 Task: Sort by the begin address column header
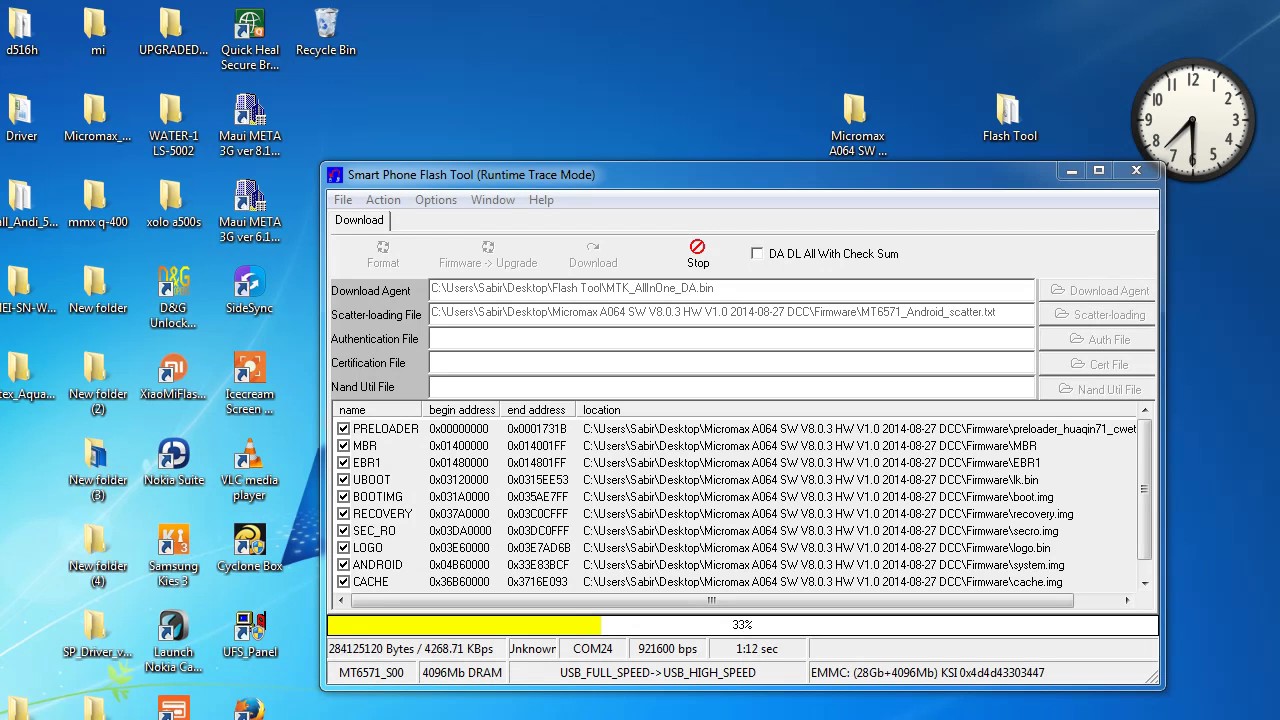point(462,410)
